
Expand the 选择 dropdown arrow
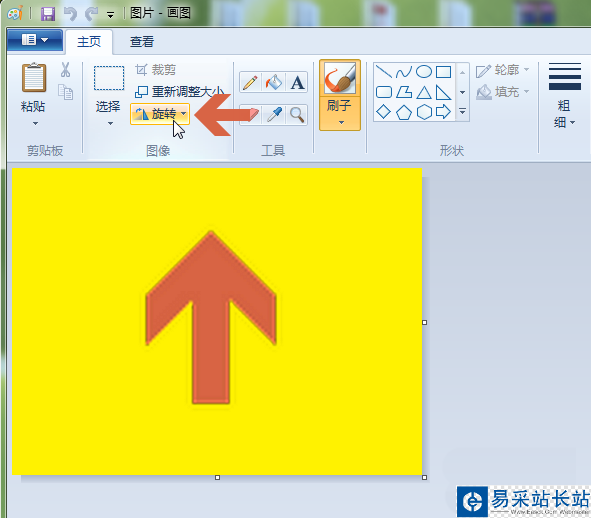pyautogui.click(x=110, y=123)
